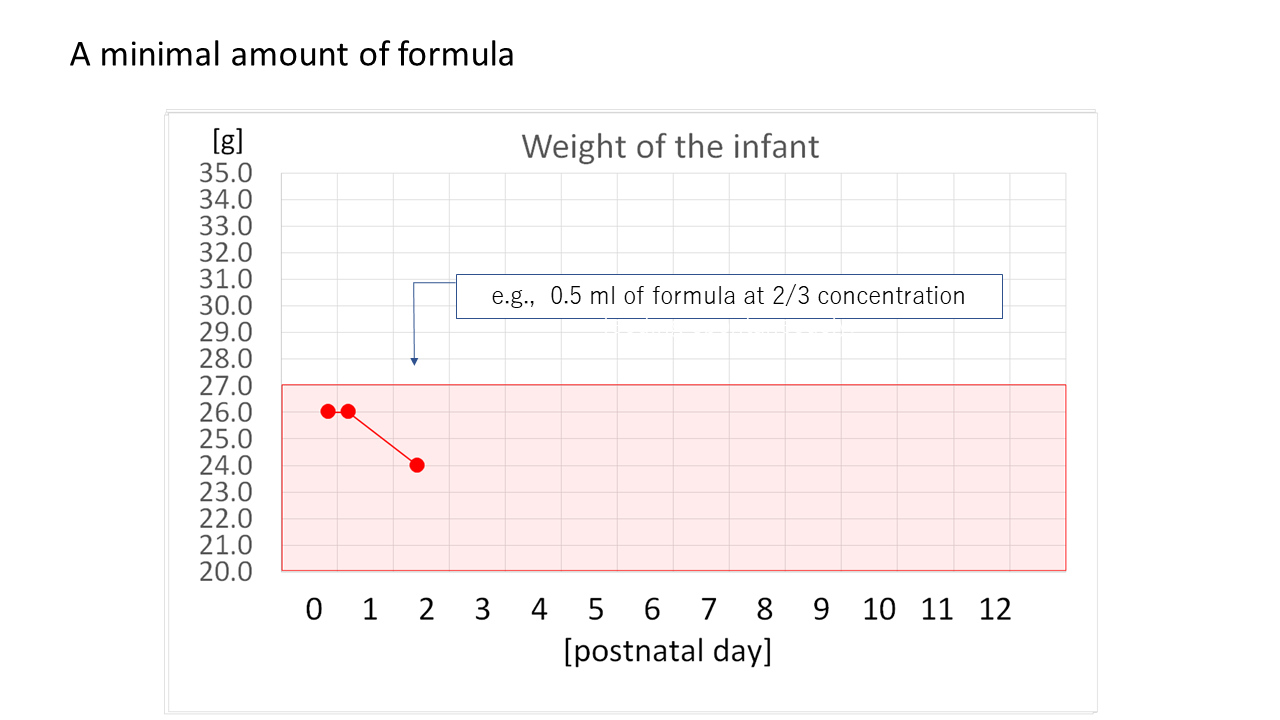This screenshot has width=1280, height=720.
Task: Select the first red data point at 26.0
Action: (328, 411)
